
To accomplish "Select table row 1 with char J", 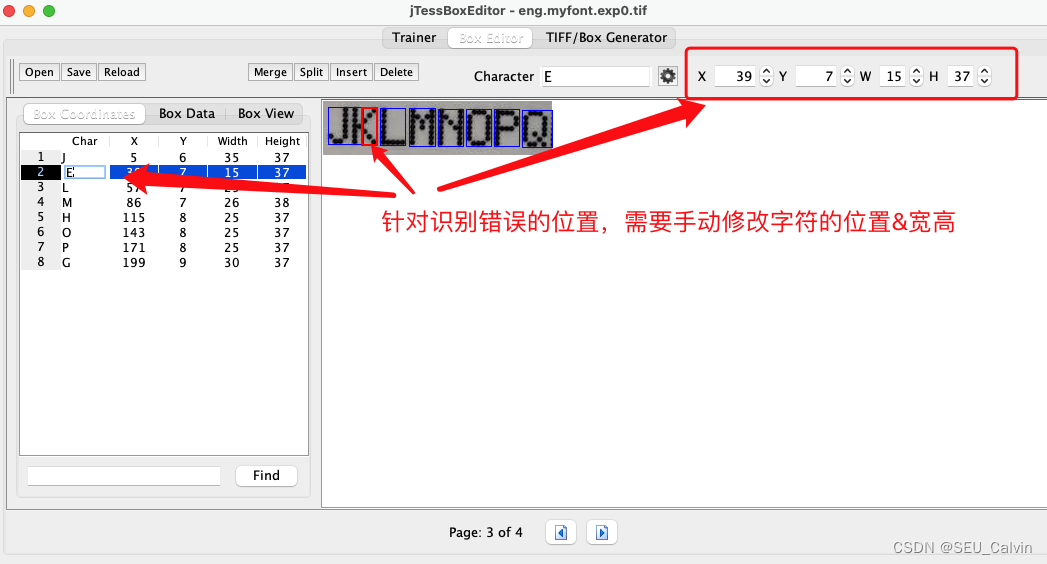I will coord(164,158).
